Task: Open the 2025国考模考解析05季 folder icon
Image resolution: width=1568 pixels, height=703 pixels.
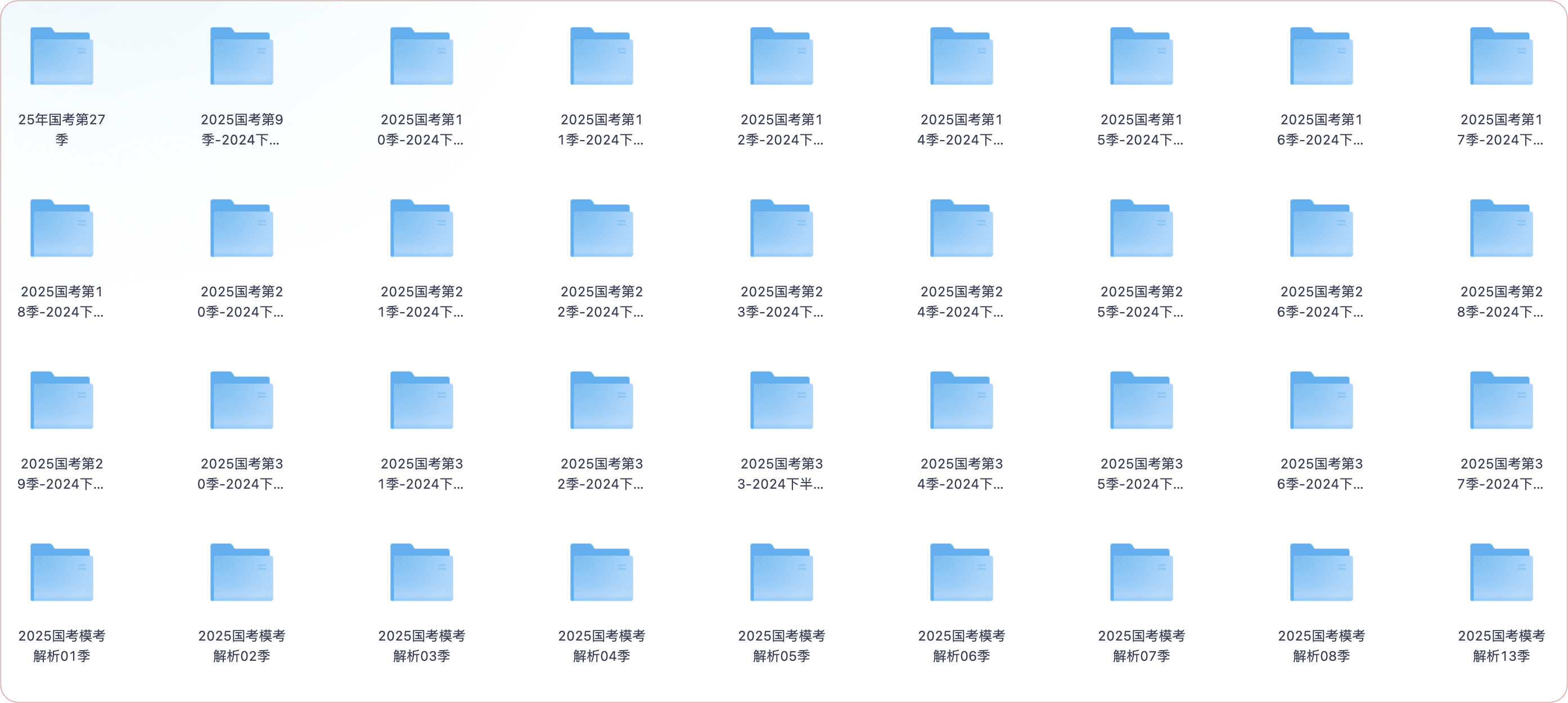Action: click(782, 573)
